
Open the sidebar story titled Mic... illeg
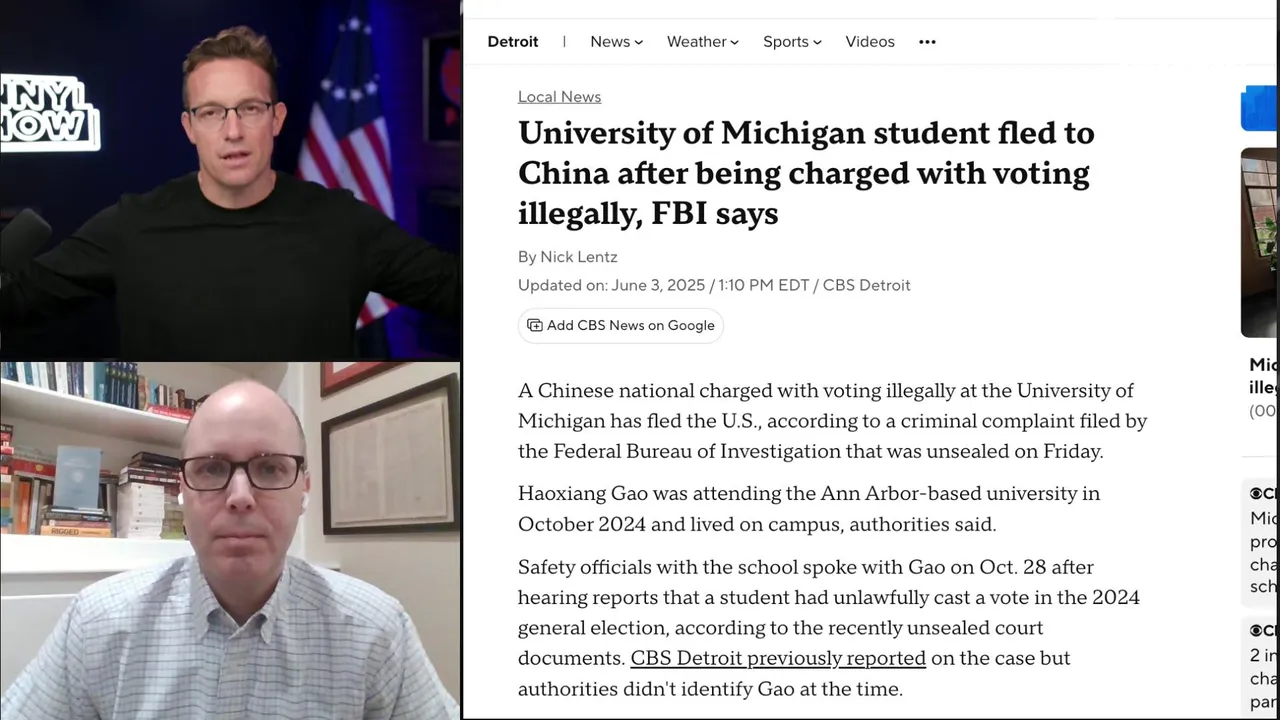pyautogui.click(x=1264, y=376)
